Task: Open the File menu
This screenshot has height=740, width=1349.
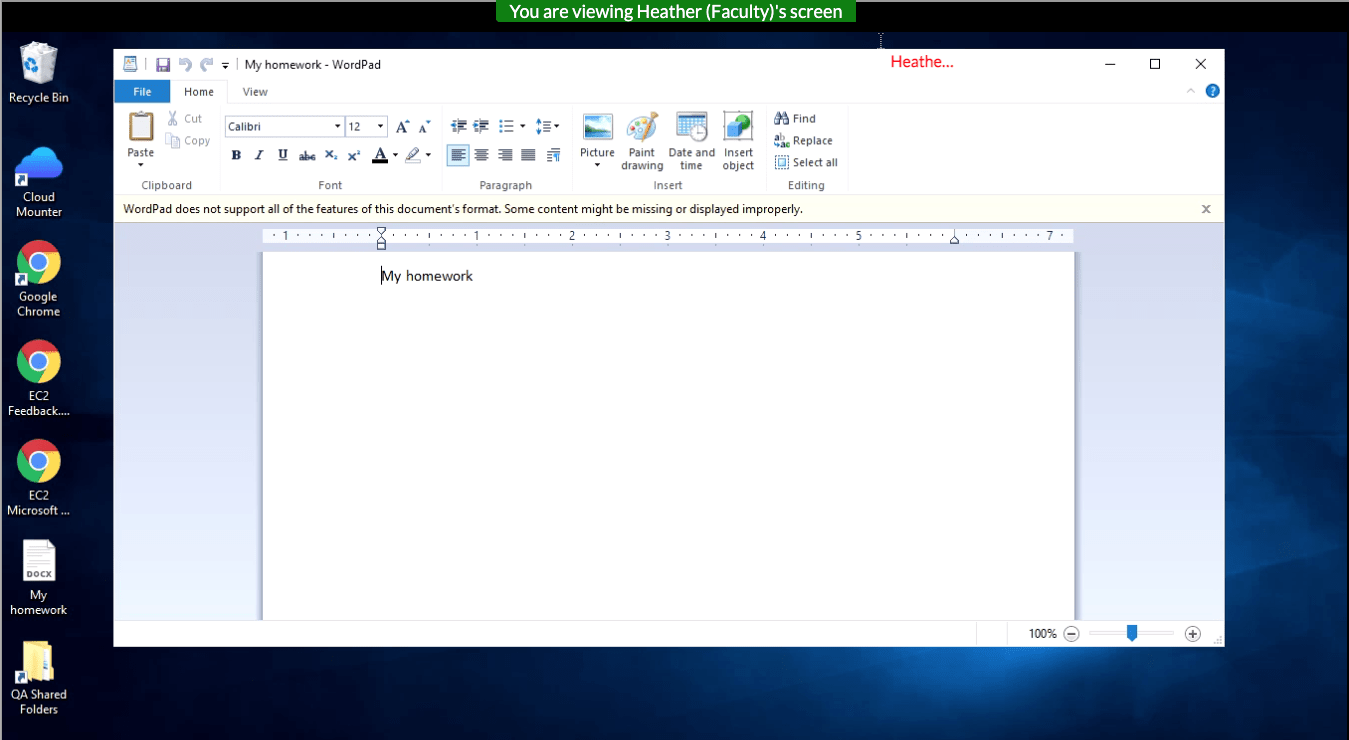Action: click(x=142, y=92)
